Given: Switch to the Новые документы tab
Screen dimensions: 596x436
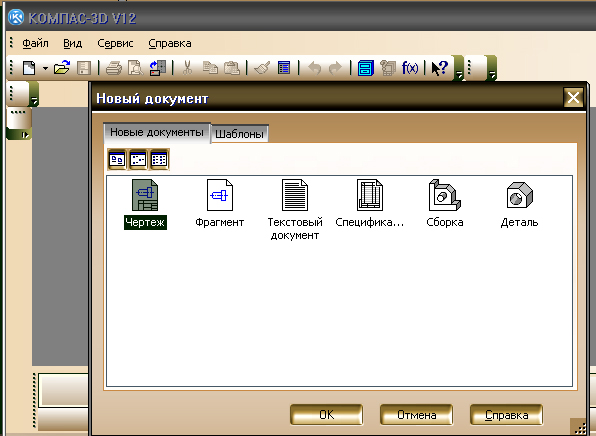Looking at the screenshot, I should [157, 132].
